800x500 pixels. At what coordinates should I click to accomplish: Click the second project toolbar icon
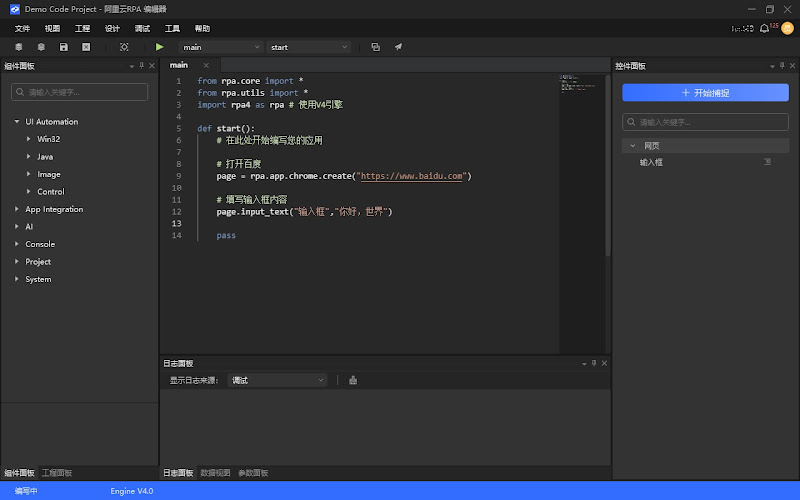tap(41, 47)
